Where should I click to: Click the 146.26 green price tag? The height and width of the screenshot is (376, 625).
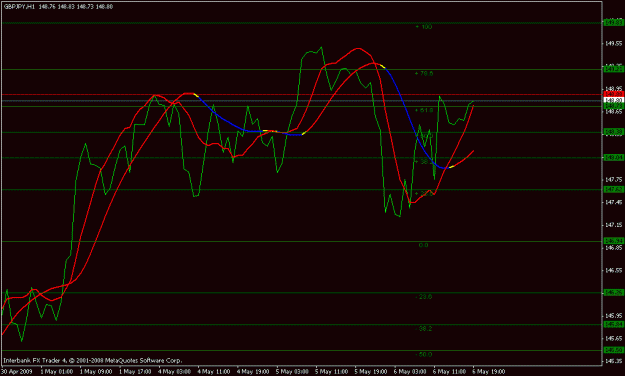[614, 293]
